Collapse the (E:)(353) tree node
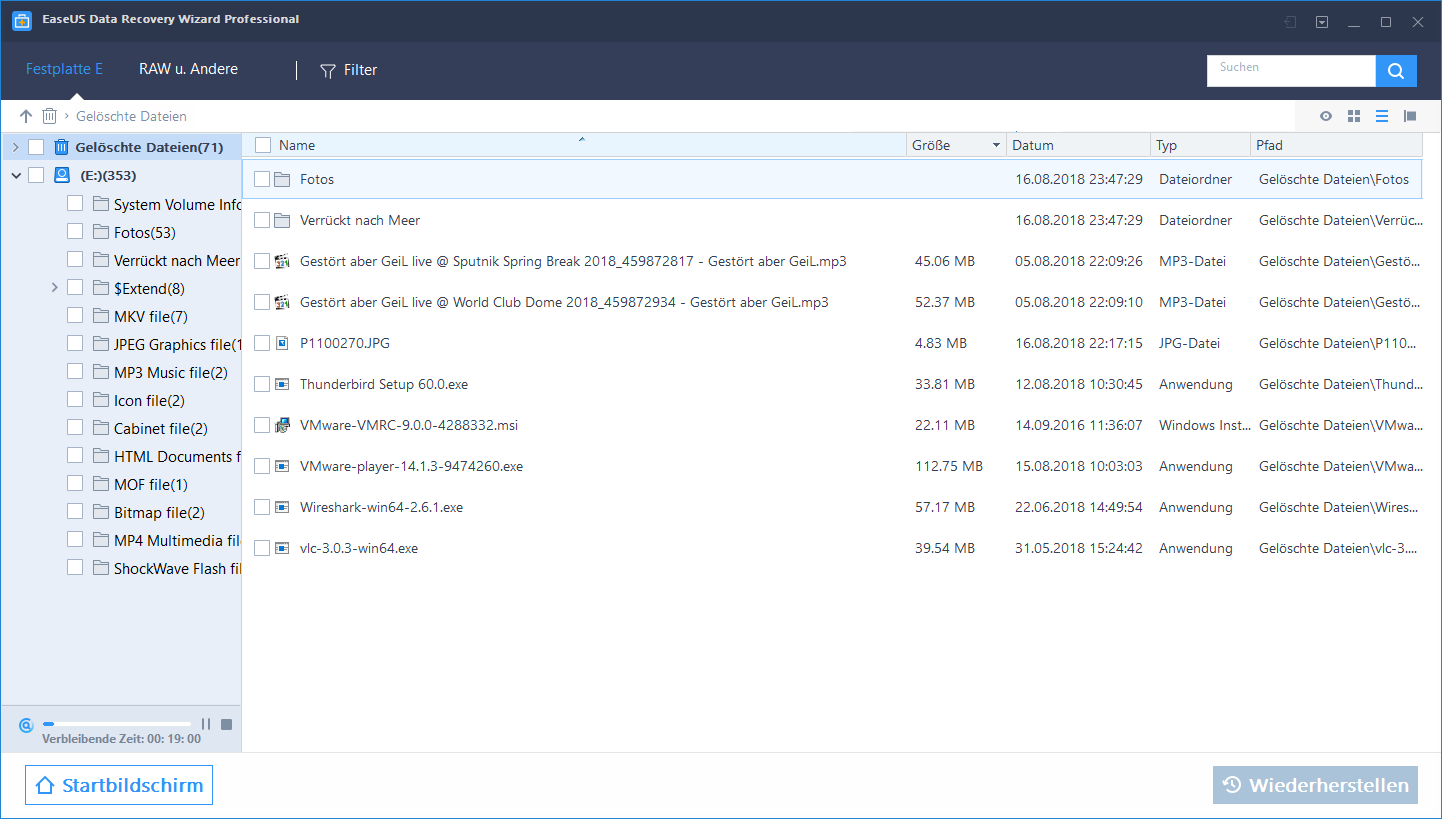 [x=15, y=176]
